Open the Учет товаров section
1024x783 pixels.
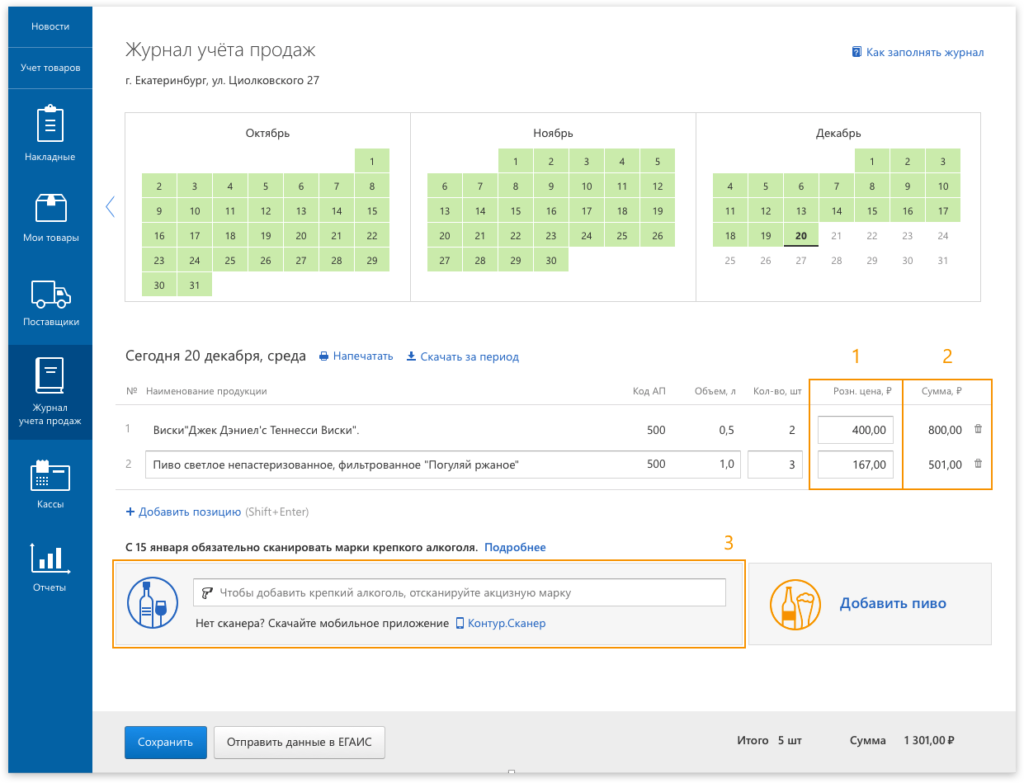(x=50, y=68)
